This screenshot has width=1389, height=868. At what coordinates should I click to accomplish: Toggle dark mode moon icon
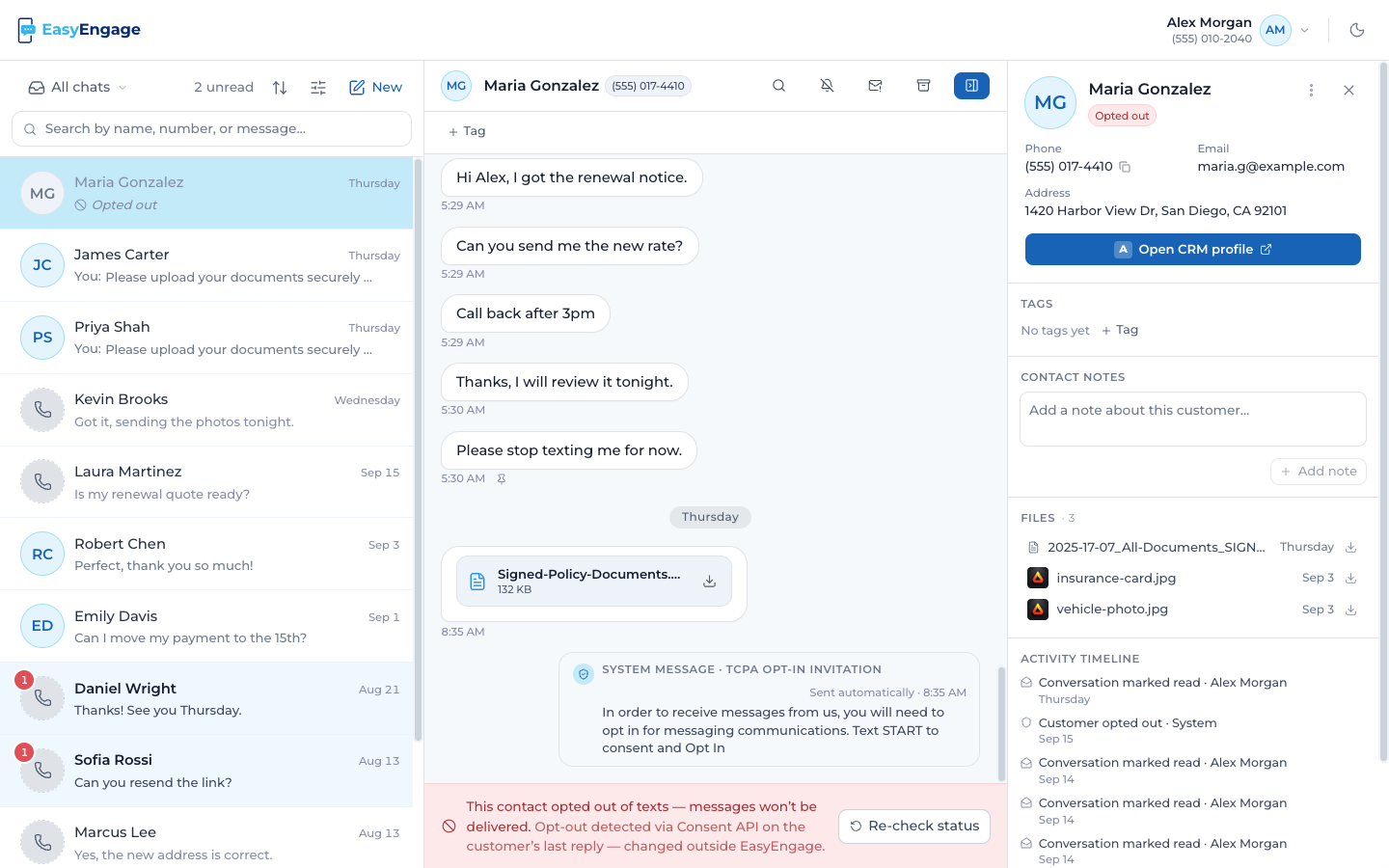(x=1357, y=30)
